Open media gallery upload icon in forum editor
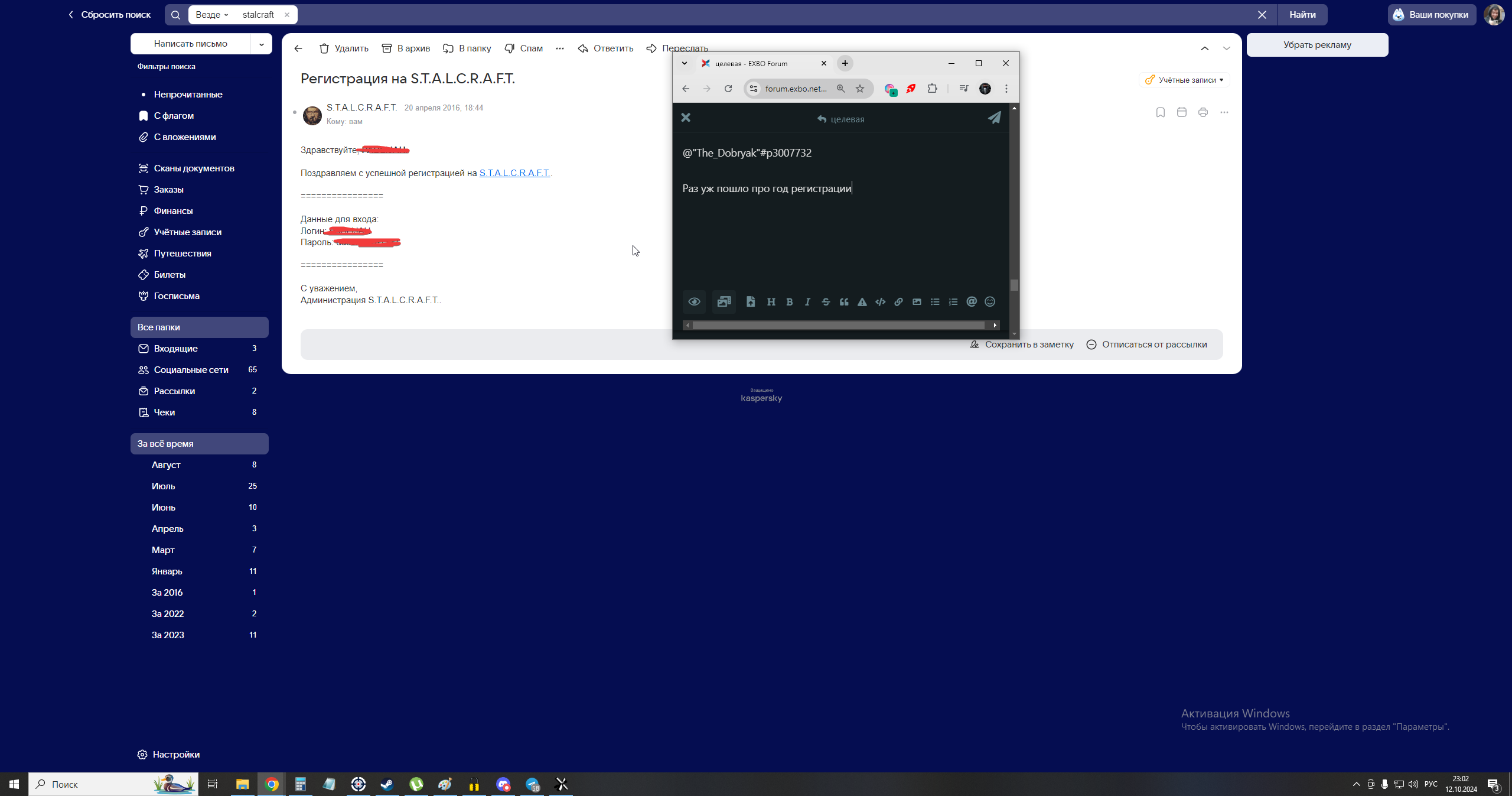The image size is (1512, 796). click(x=724, y=302)
